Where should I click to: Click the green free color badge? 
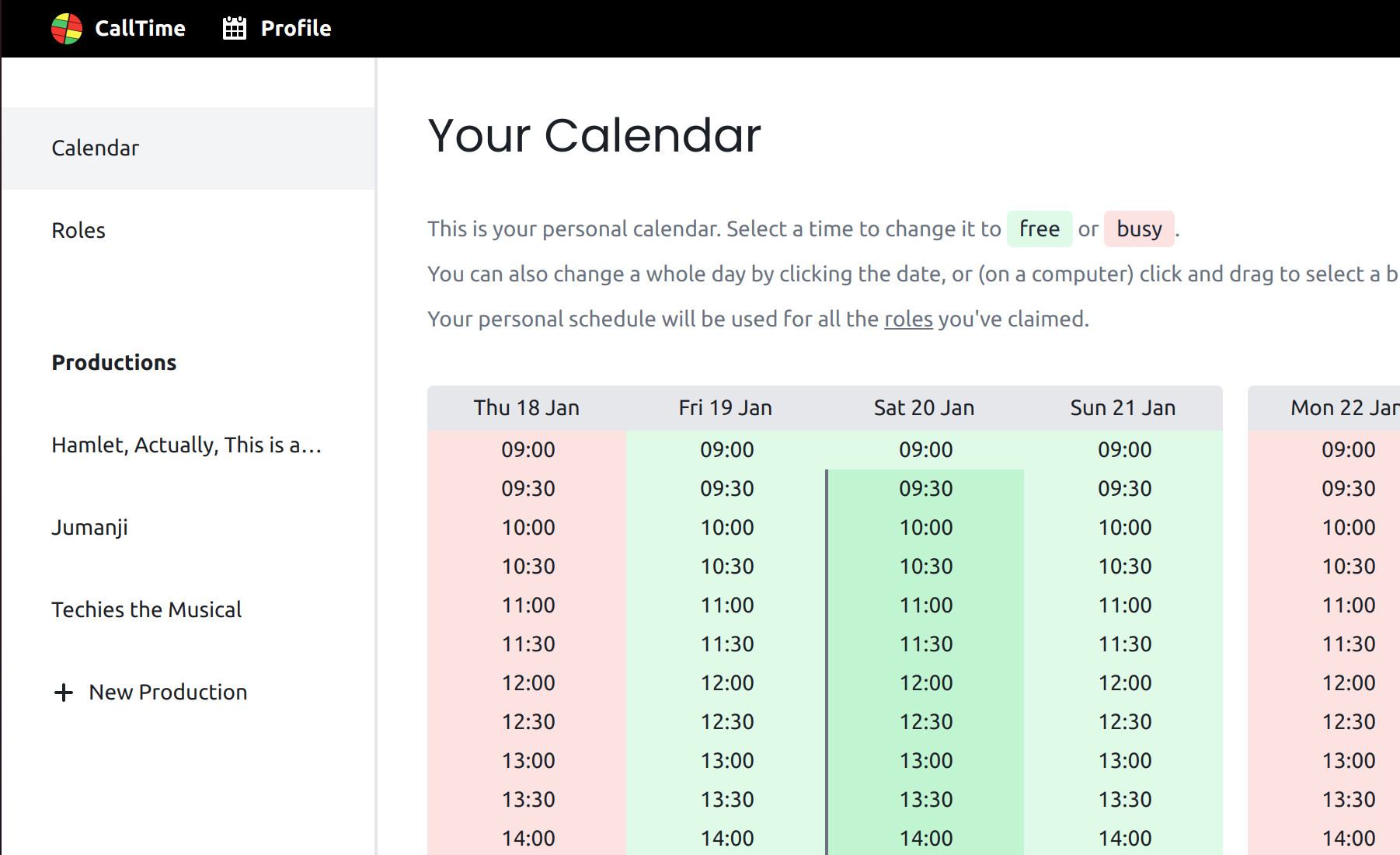(x=1040, y=229)
